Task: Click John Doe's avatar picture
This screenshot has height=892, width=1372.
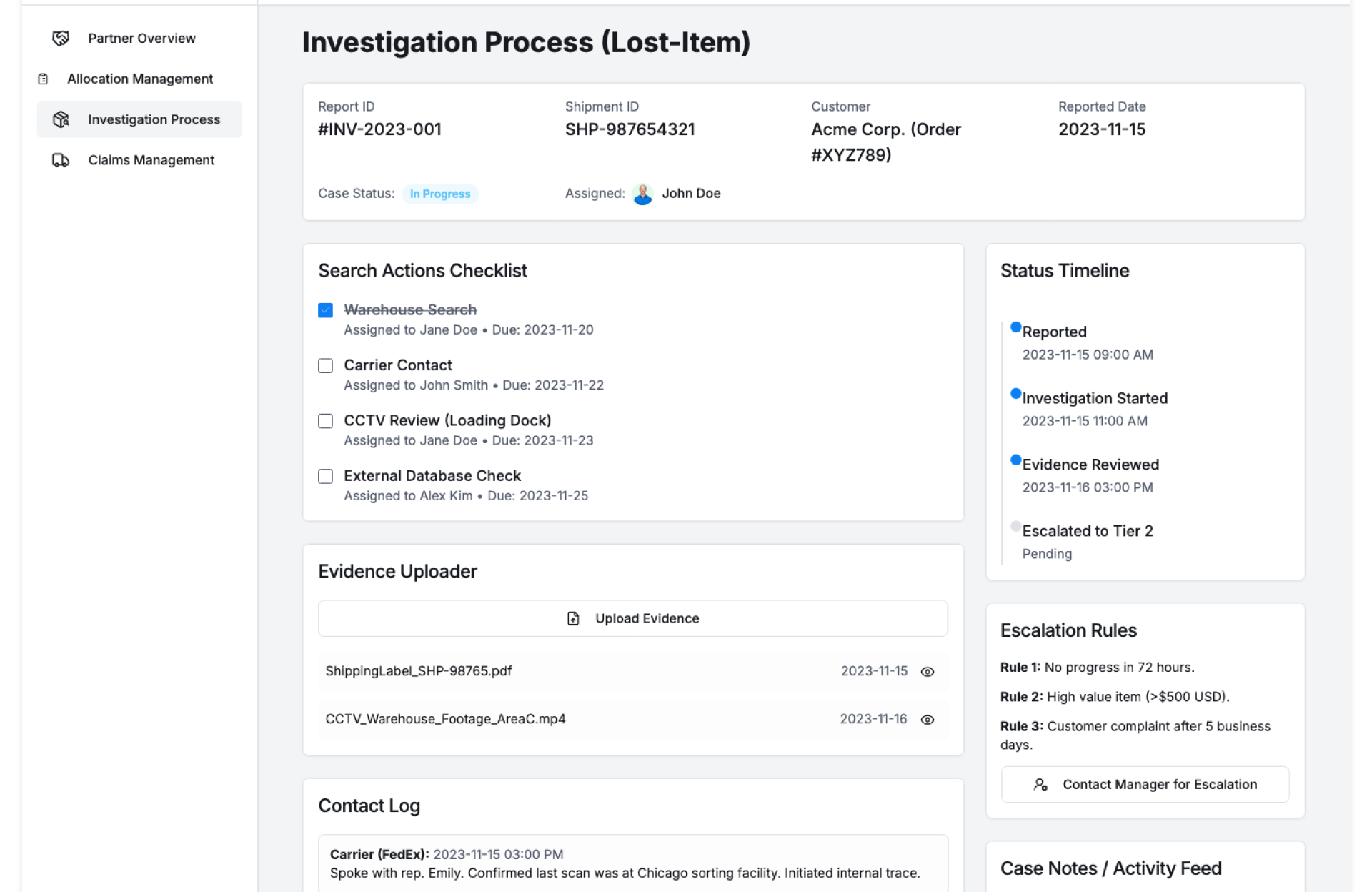Action: pos(642,194)
